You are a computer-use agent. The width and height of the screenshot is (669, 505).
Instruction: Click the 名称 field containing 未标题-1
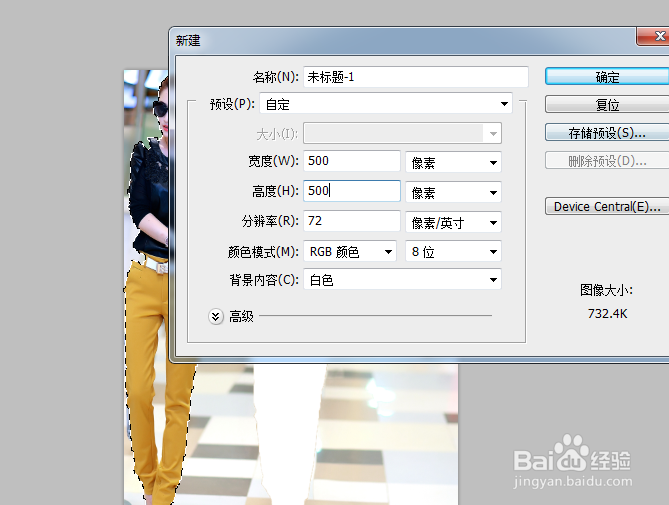click(x=416, y=77)
